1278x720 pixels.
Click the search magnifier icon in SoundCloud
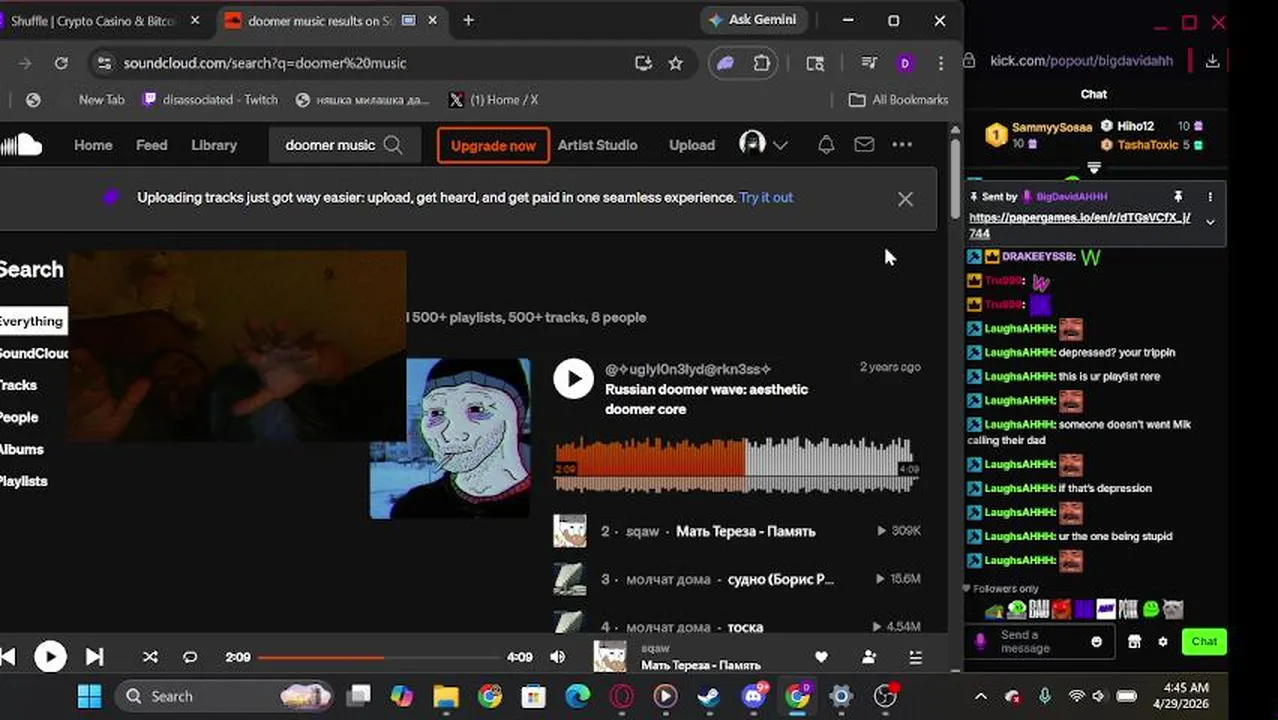(x=393, y=145)
